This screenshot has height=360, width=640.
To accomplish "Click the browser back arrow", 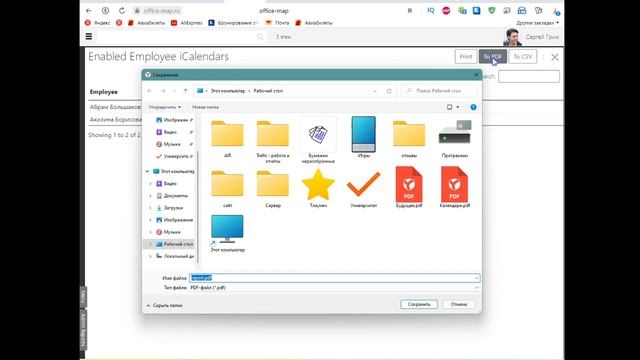I will (x=89, y=11).
